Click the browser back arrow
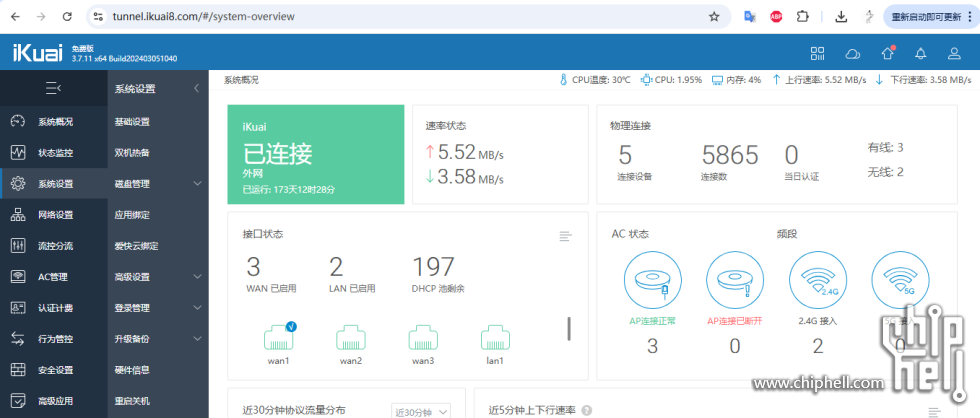 pos(15,17)
